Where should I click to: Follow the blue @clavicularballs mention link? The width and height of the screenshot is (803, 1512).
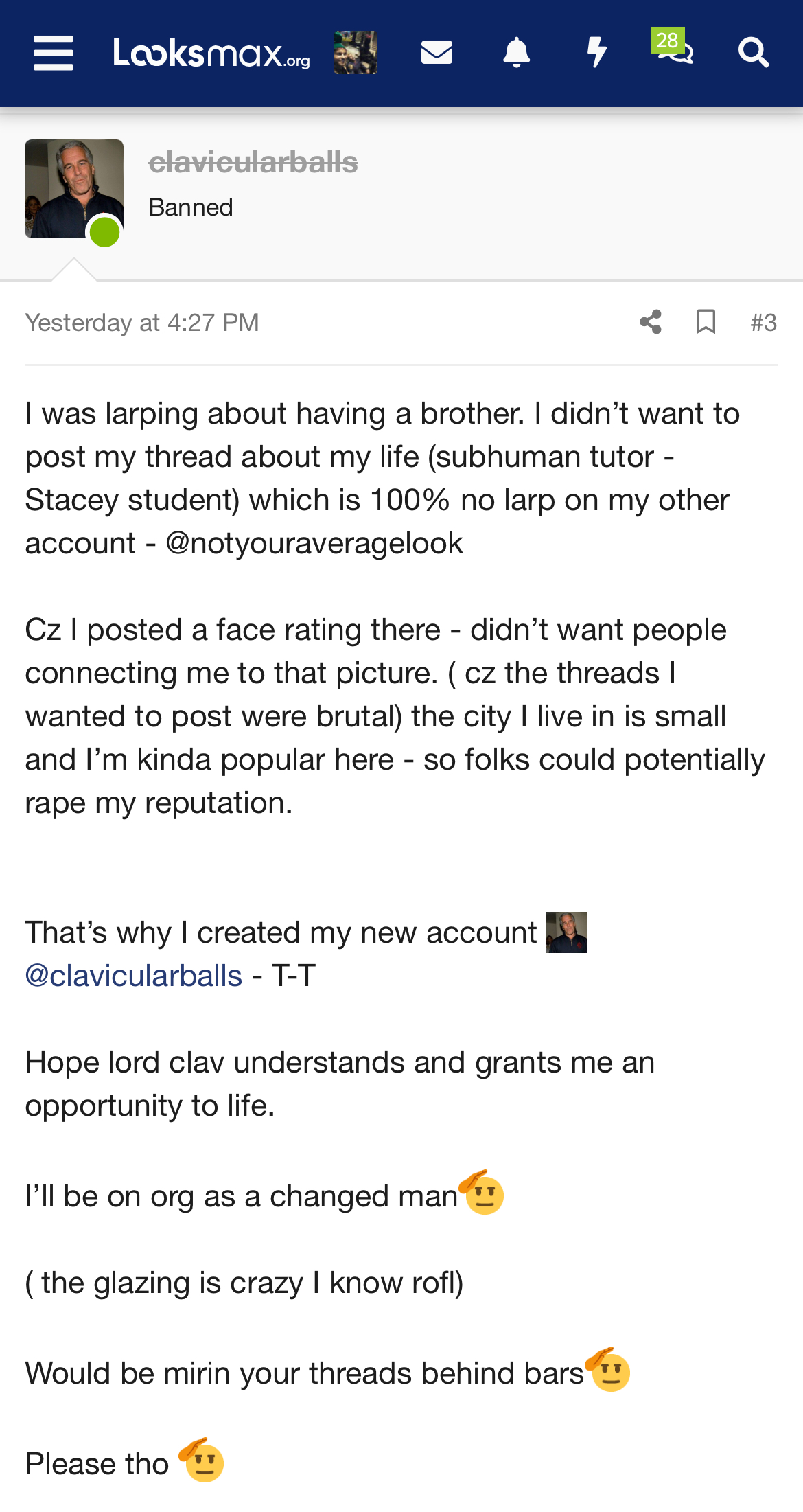click(134, 976)
